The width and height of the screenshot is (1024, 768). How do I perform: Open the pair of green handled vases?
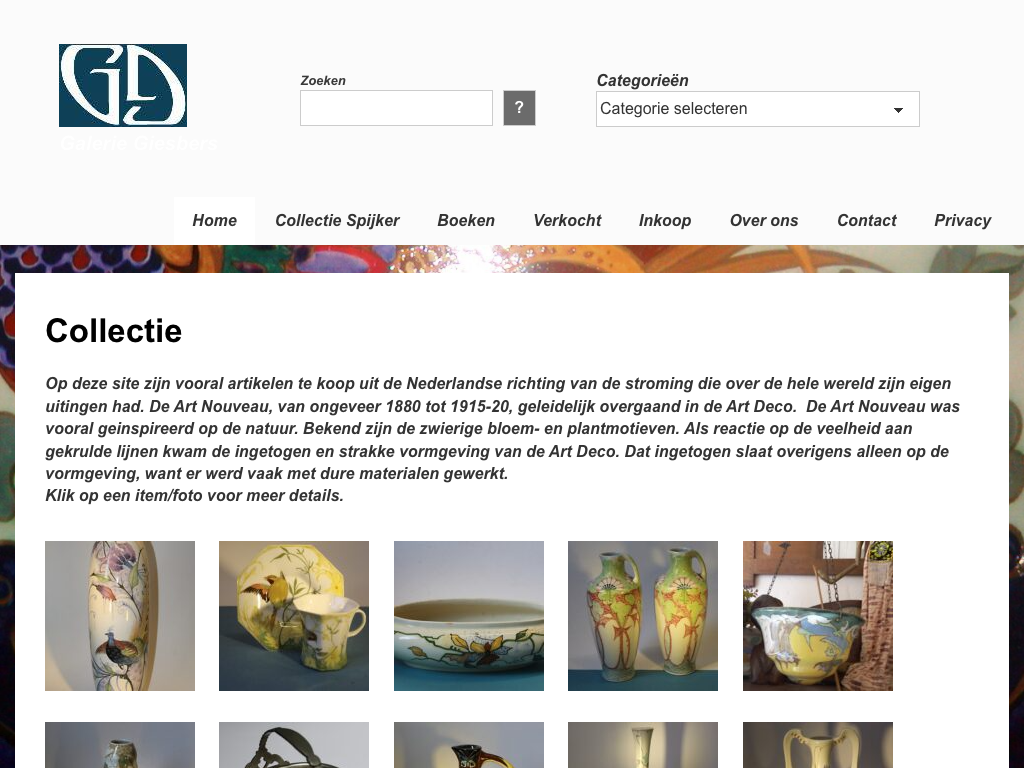(x=643, y=616)
